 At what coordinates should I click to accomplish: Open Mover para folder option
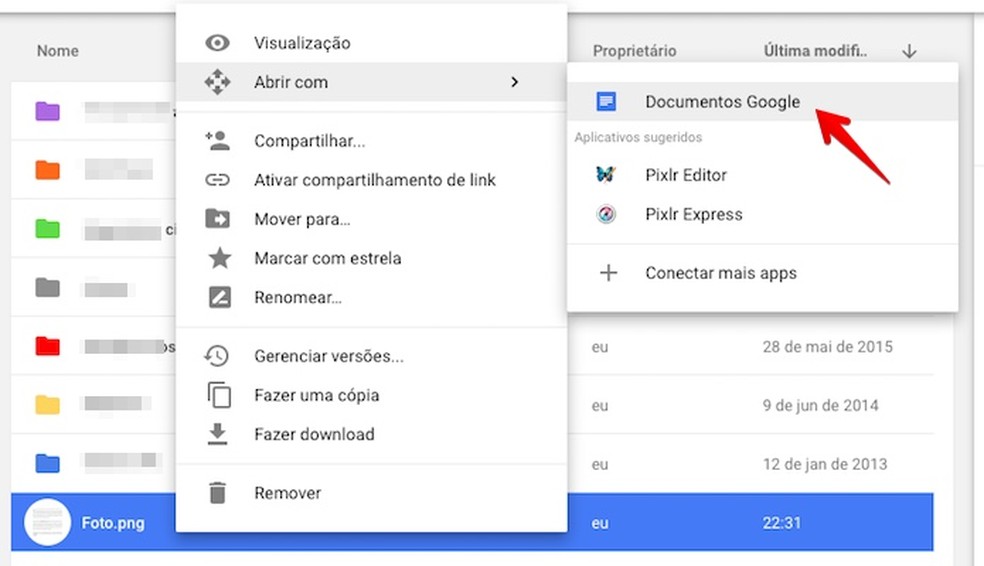[302, 219]
